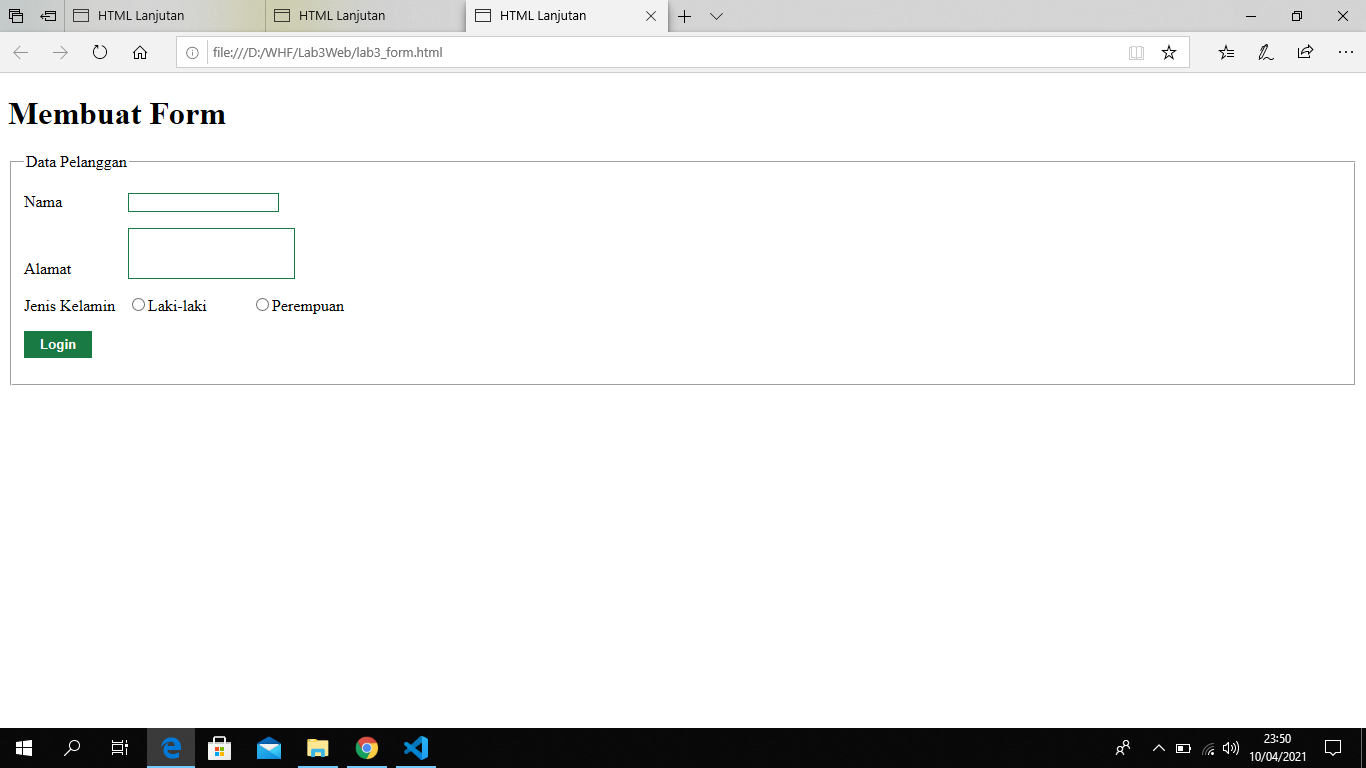Open a new tab with plus
This screenshot has width=1366, height=768.
coord(685,16)
